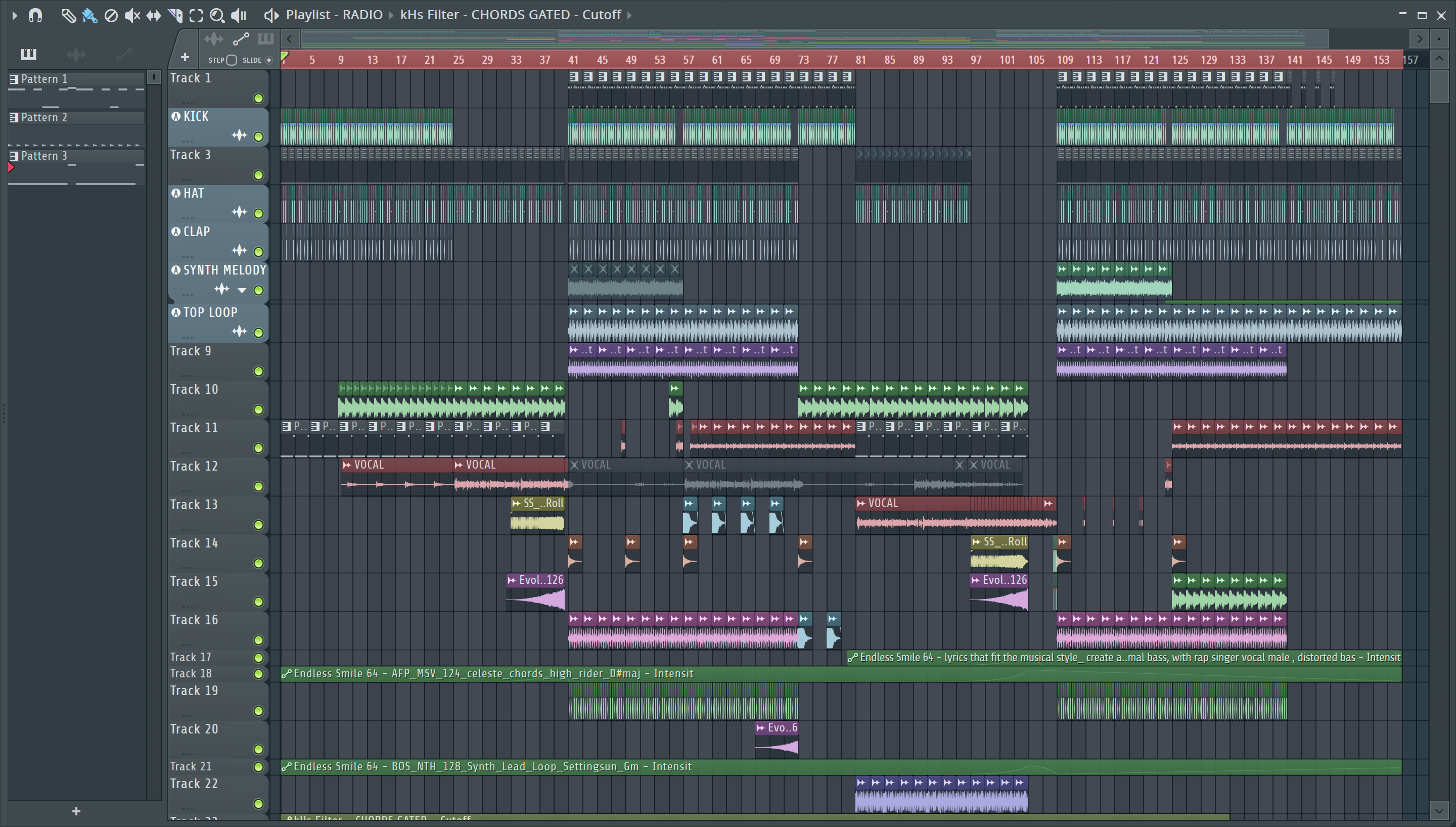The height and width of the screenshot is (827, 1456).
Task: Select the Draw pencil tool
Action: [68, 15]
